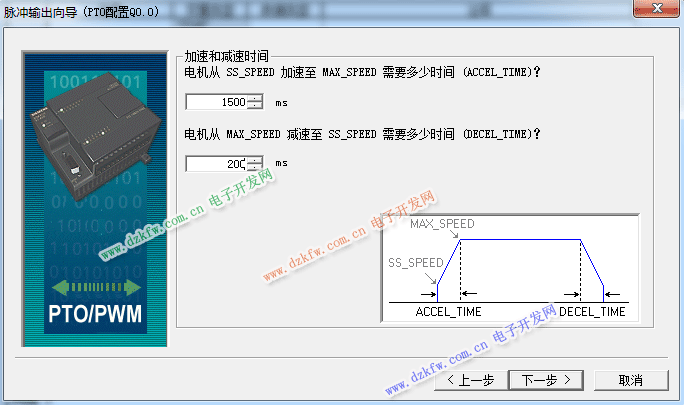Click the ACCEL_TIME label under the diagram
The image size is (684, 405).
pyautogui.click(x=448, y=312)
